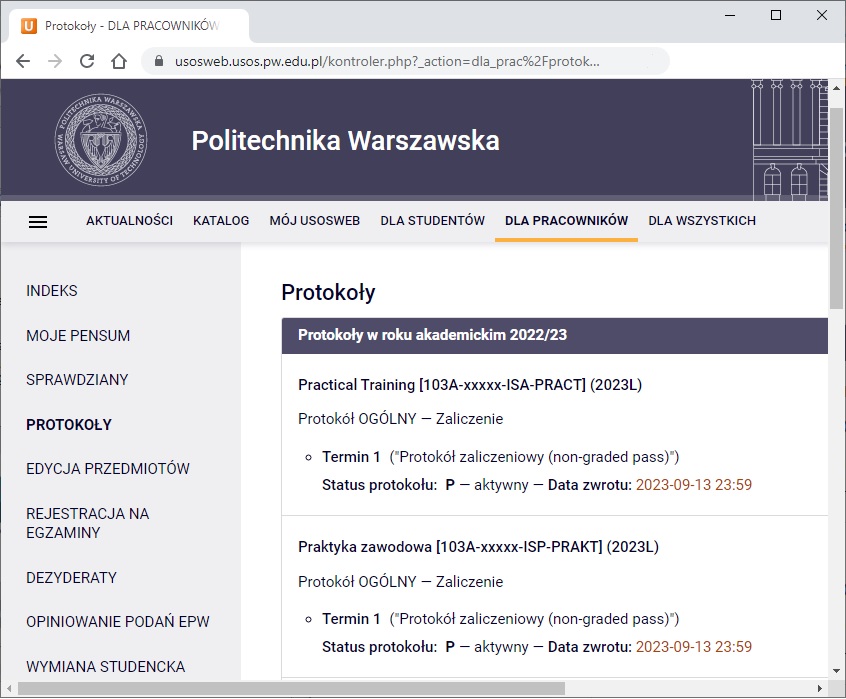Open SPRAWDZIANY in the sidebar
The width and height of the screenshot is (846, 699).
[x=77, y=380]
